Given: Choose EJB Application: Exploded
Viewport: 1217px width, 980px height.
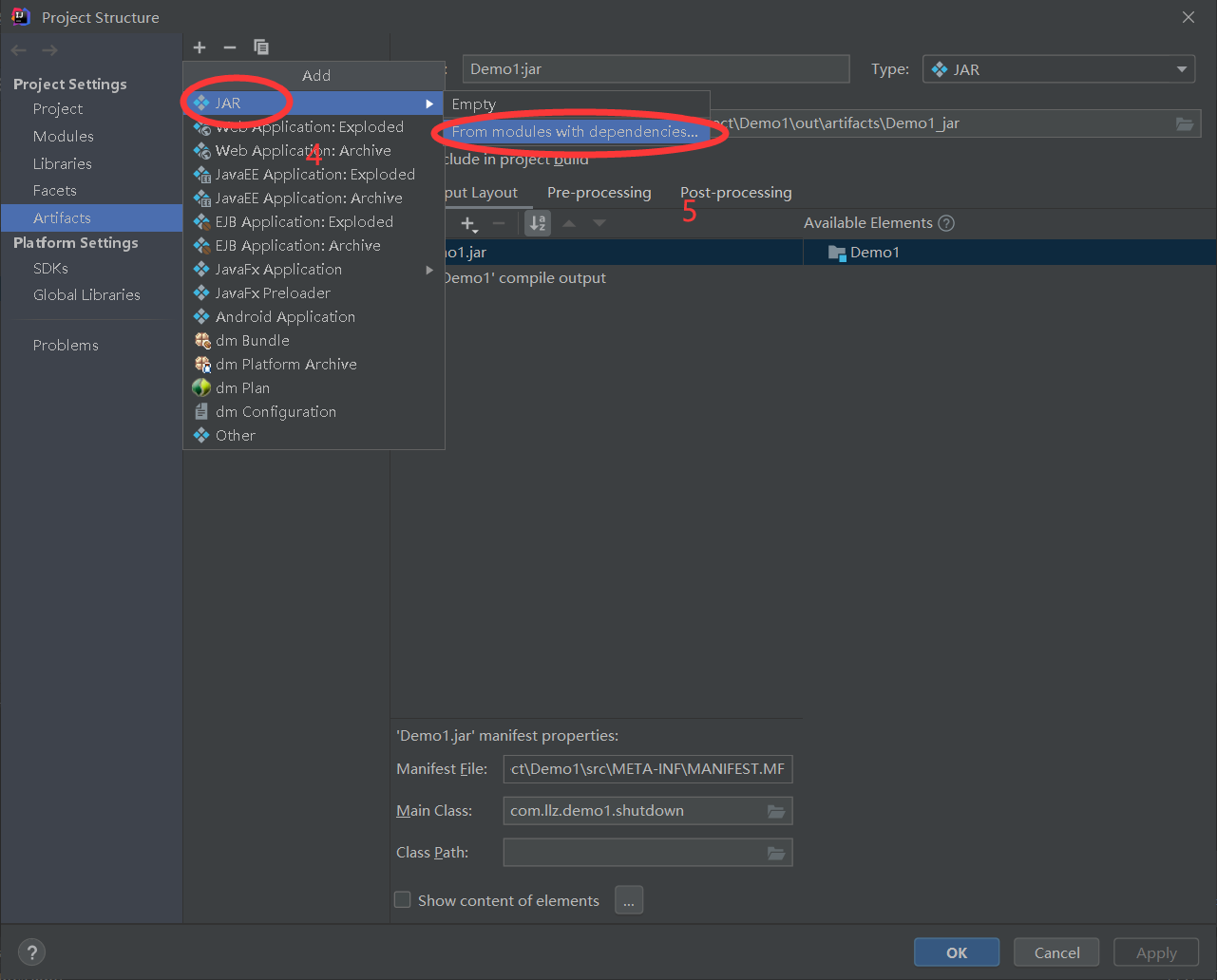Looking at the screenshot, I should [x=314, y=221].
